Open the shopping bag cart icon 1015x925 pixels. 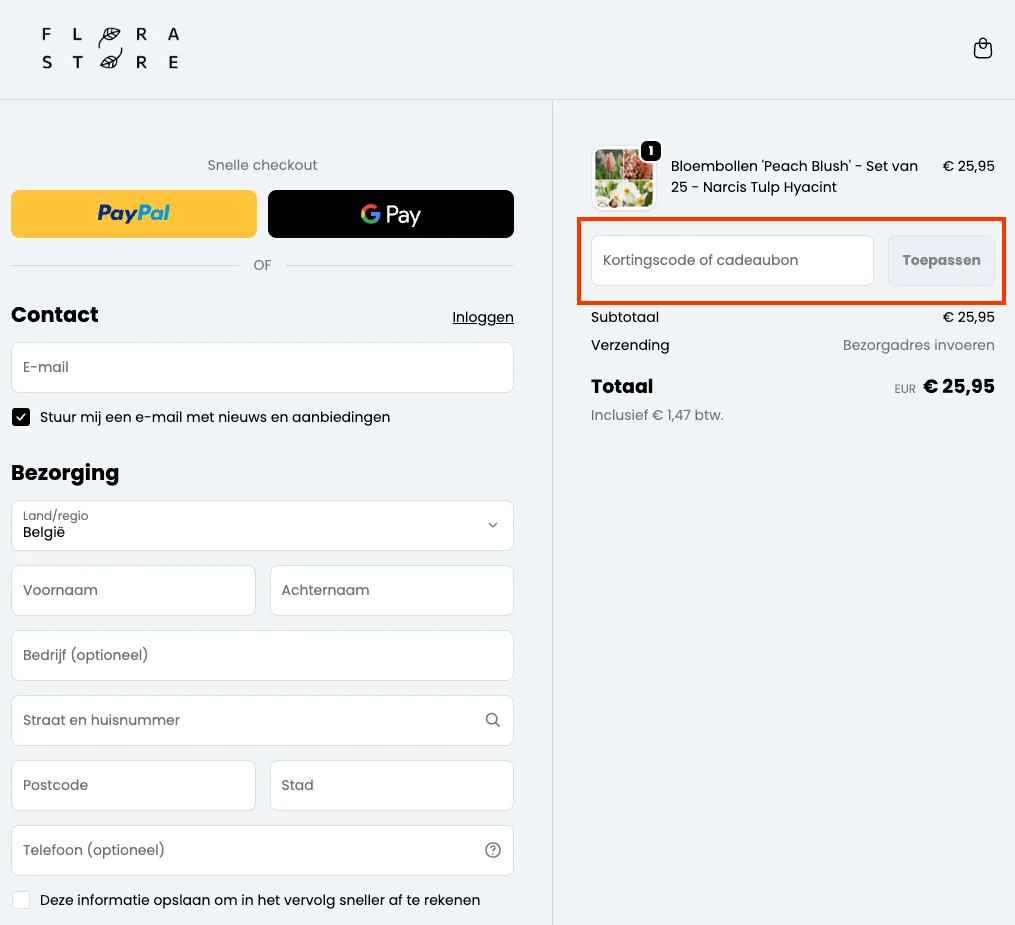click(983, 48)
